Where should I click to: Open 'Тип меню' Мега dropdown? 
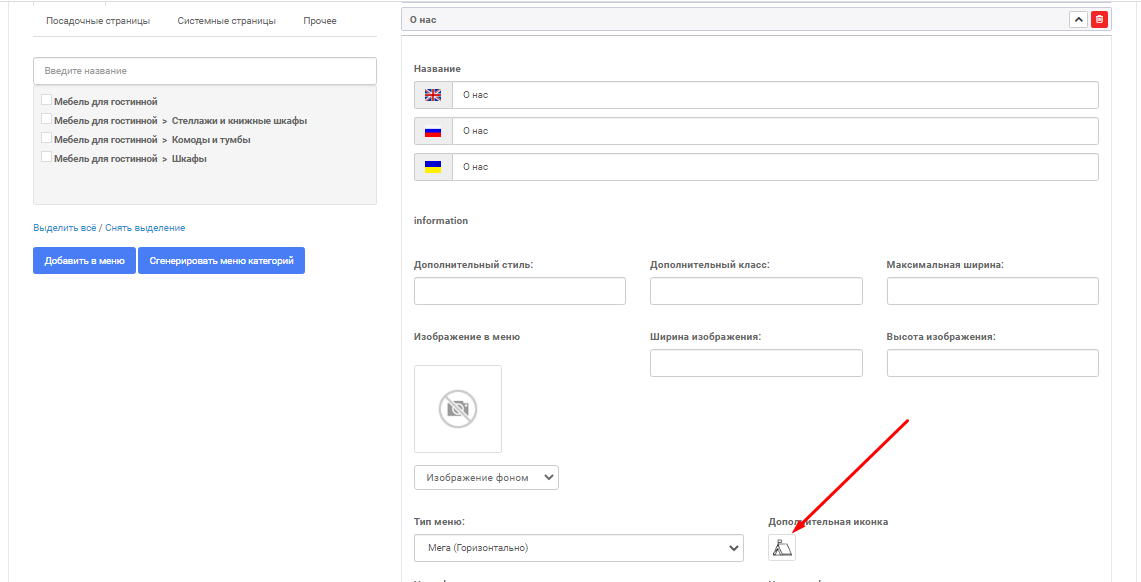pos(579,548)
